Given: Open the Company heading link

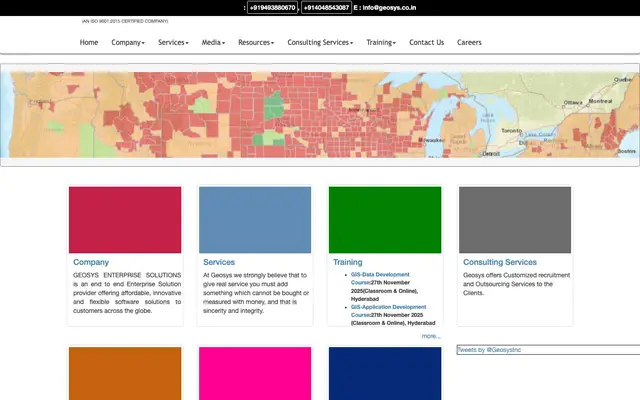Looking at the screenshot, I should click(91, 262).
